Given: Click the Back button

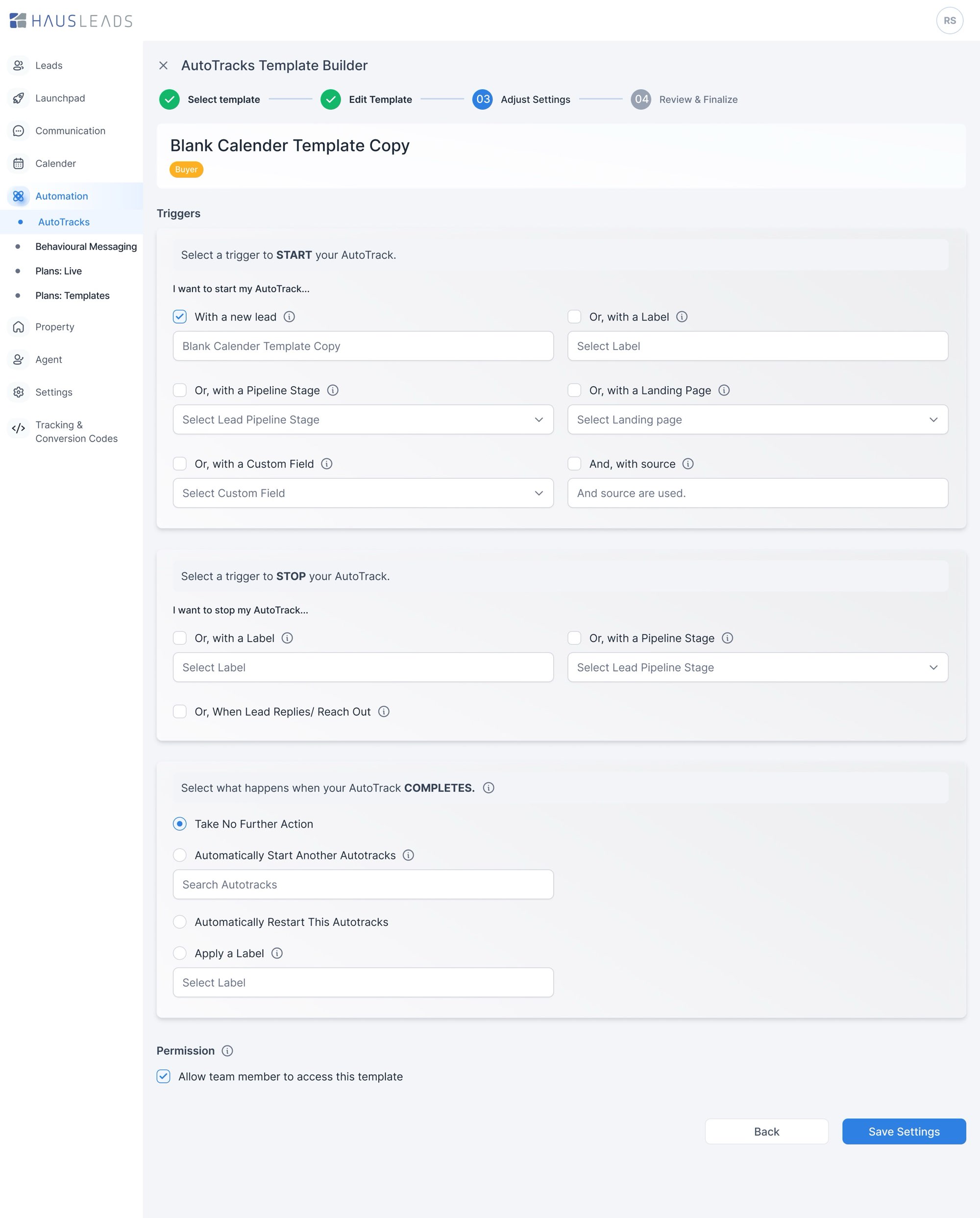Looking at the screenshot, I should (766, 1132).
